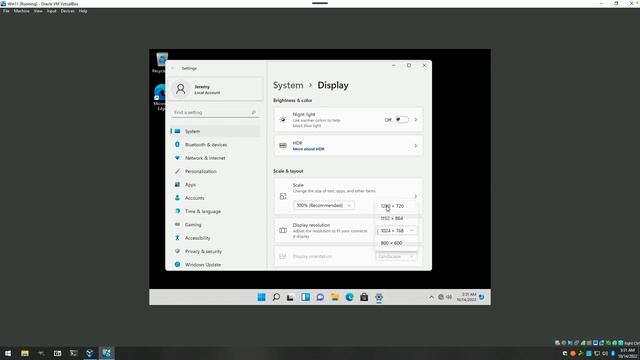Open Gaming in the Settings sidebar
640x360 pixels.
tap(215, 224)
